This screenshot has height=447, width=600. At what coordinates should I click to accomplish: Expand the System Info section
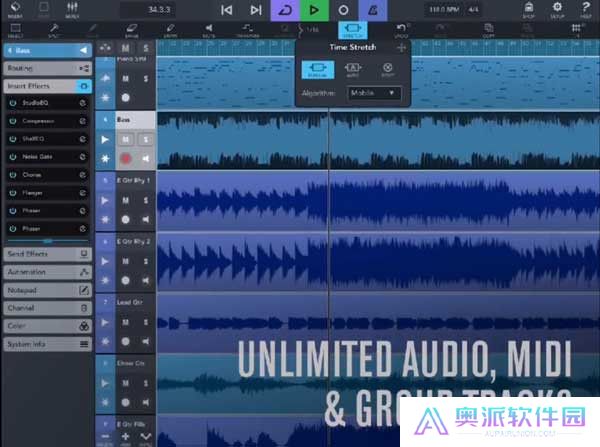pyautogui.click(x=48, y=344)
